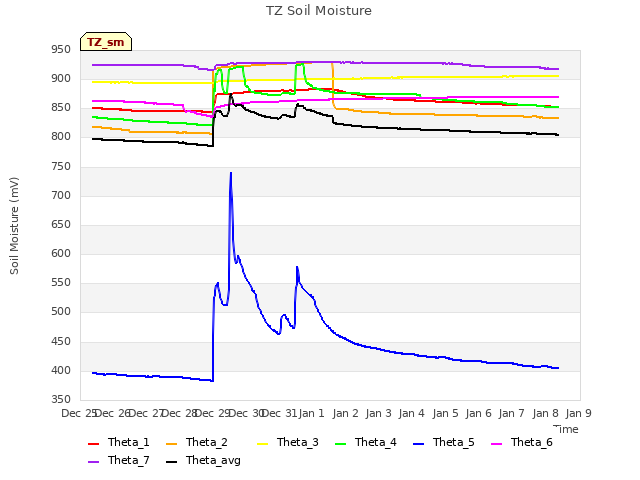Click the TZ Soil Moisture chart title
The image size is (640, 480).
[319, 11]
